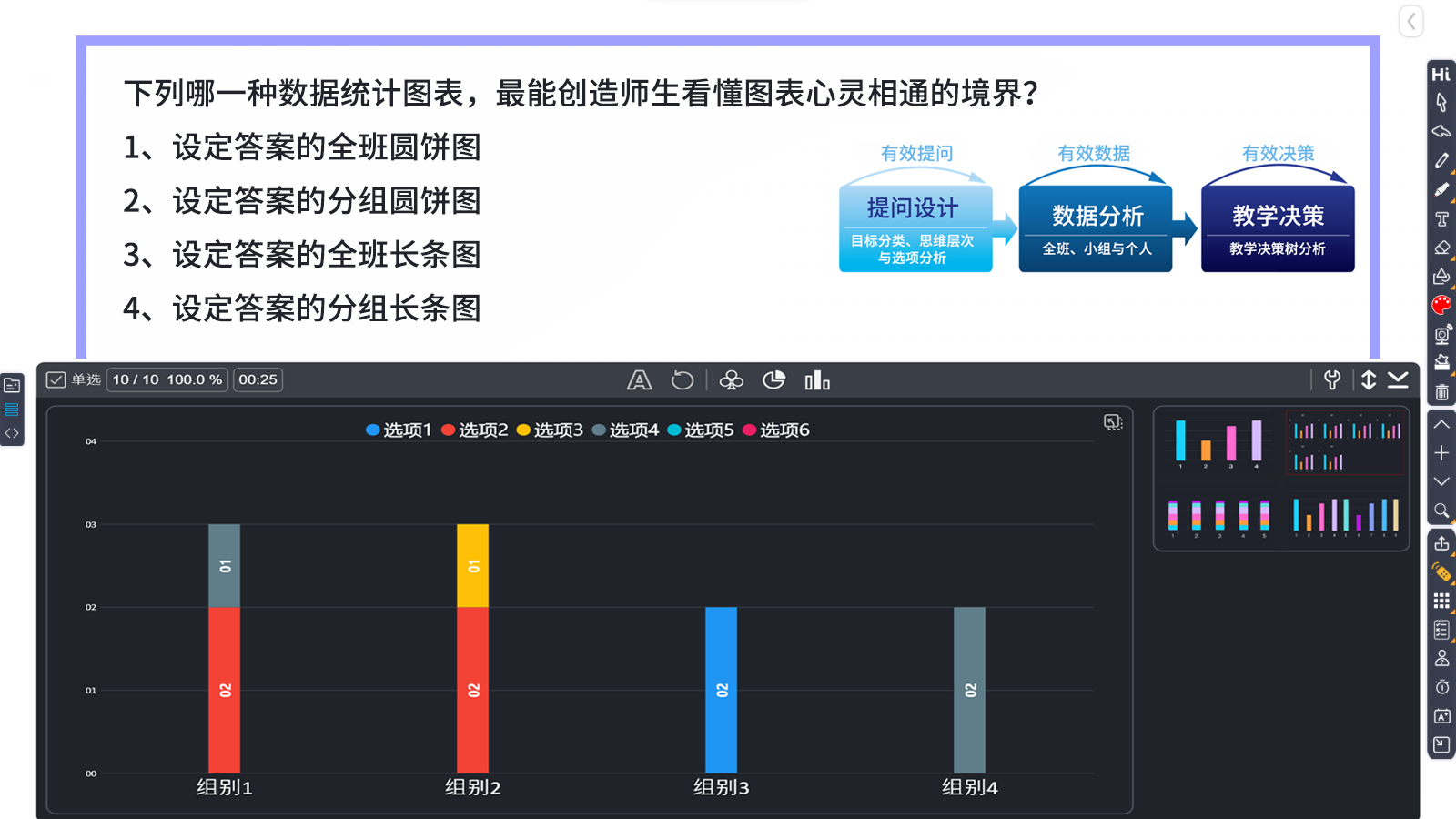Viewport: 1456px width, 819px height.
Task: Open the countdown timer tool
Action: pos(1441,687)
